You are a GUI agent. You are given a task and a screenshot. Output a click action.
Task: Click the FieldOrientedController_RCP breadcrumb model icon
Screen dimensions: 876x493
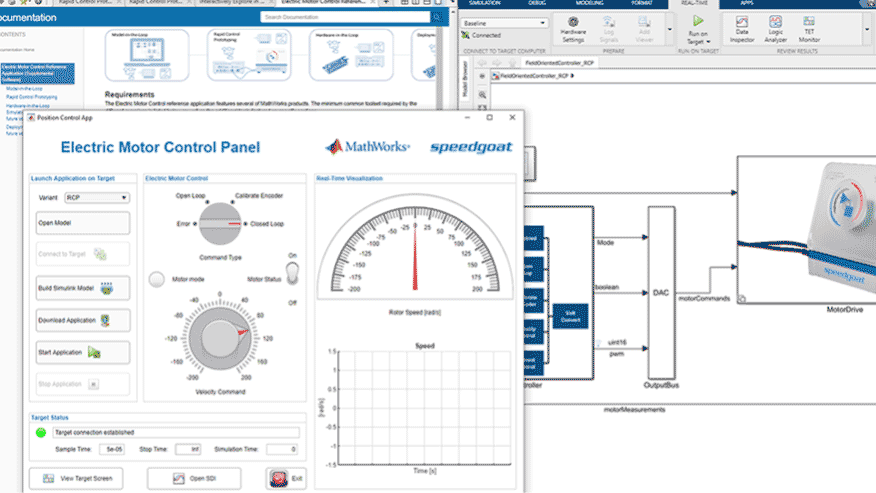click(496, 76)
